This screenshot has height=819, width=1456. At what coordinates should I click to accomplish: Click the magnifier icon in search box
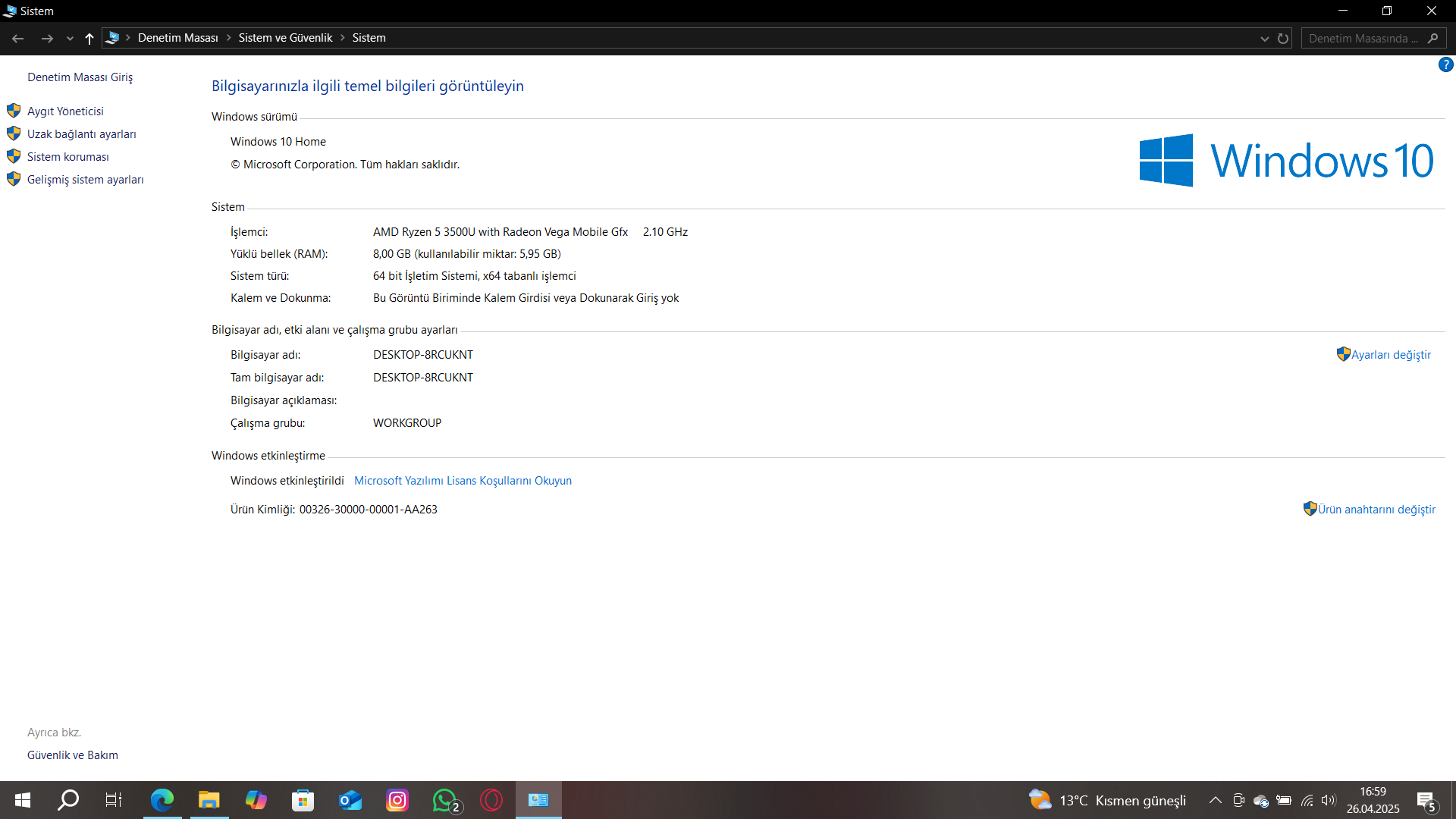1432,39
